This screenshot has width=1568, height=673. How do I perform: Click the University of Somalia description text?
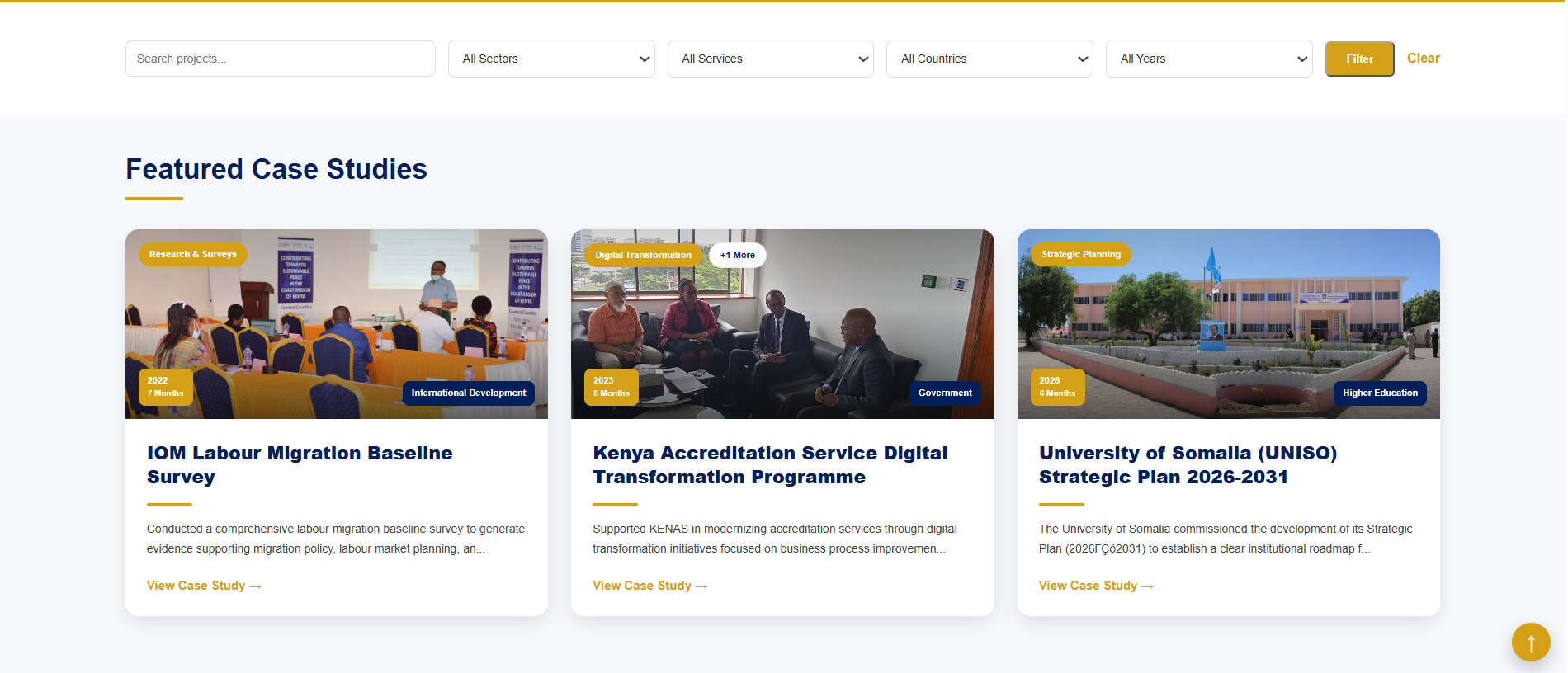(x=1226, y=539)
